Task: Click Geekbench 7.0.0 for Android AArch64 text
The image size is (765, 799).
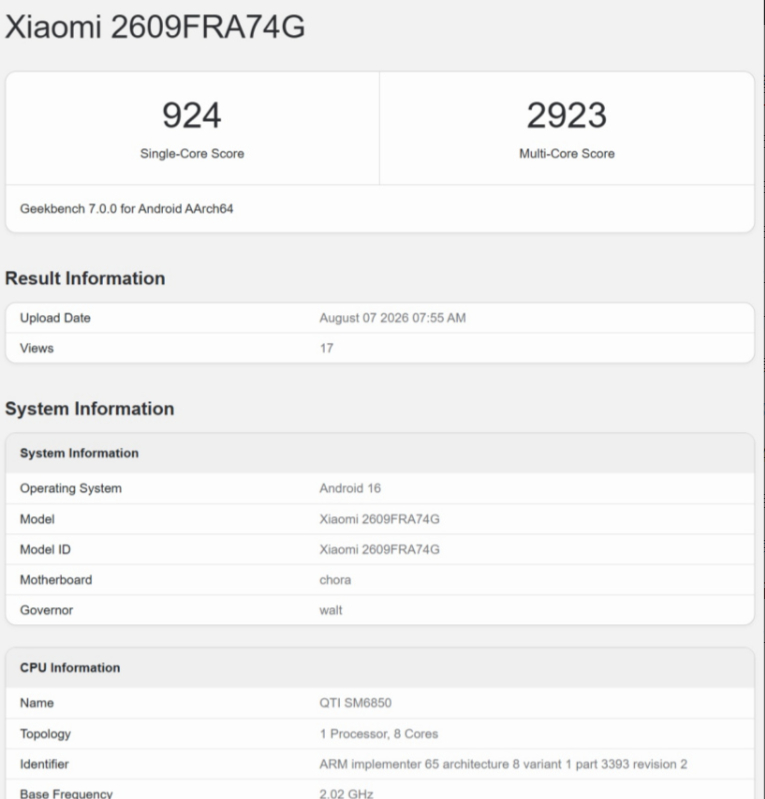Action: (126, 209)
